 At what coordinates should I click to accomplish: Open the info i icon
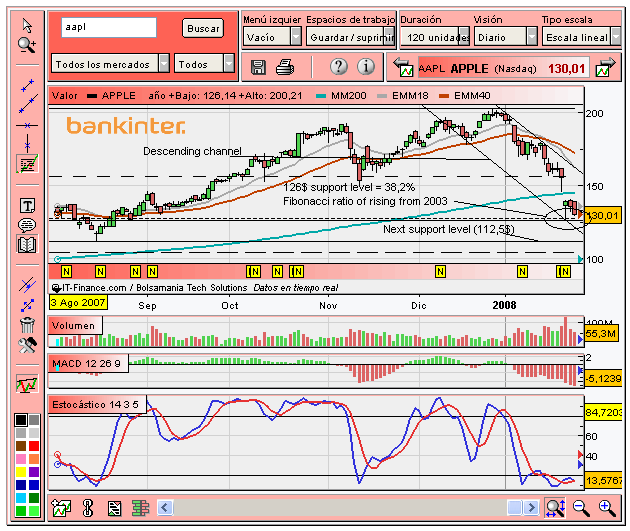366,66
